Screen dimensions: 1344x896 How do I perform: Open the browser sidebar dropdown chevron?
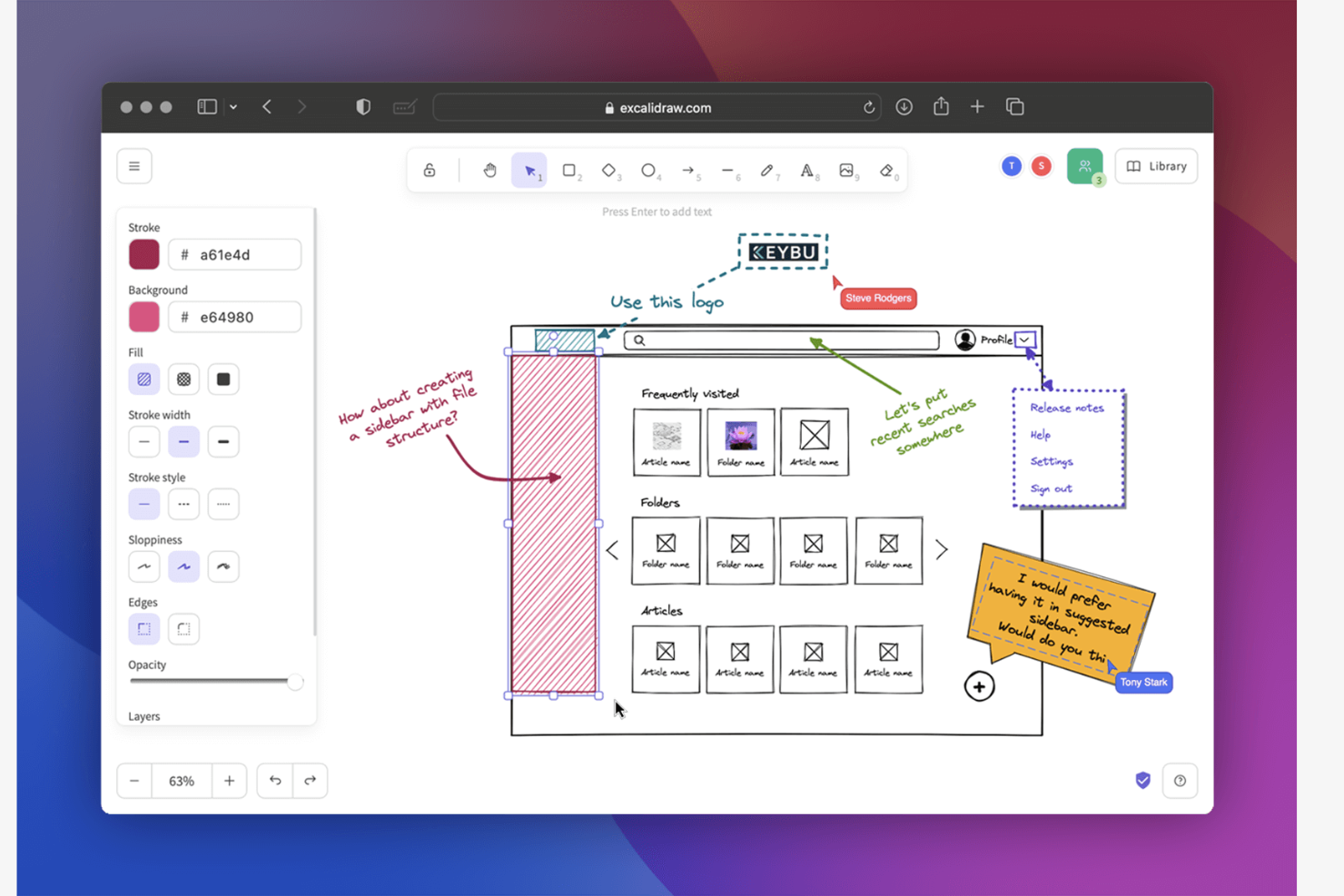233,106
